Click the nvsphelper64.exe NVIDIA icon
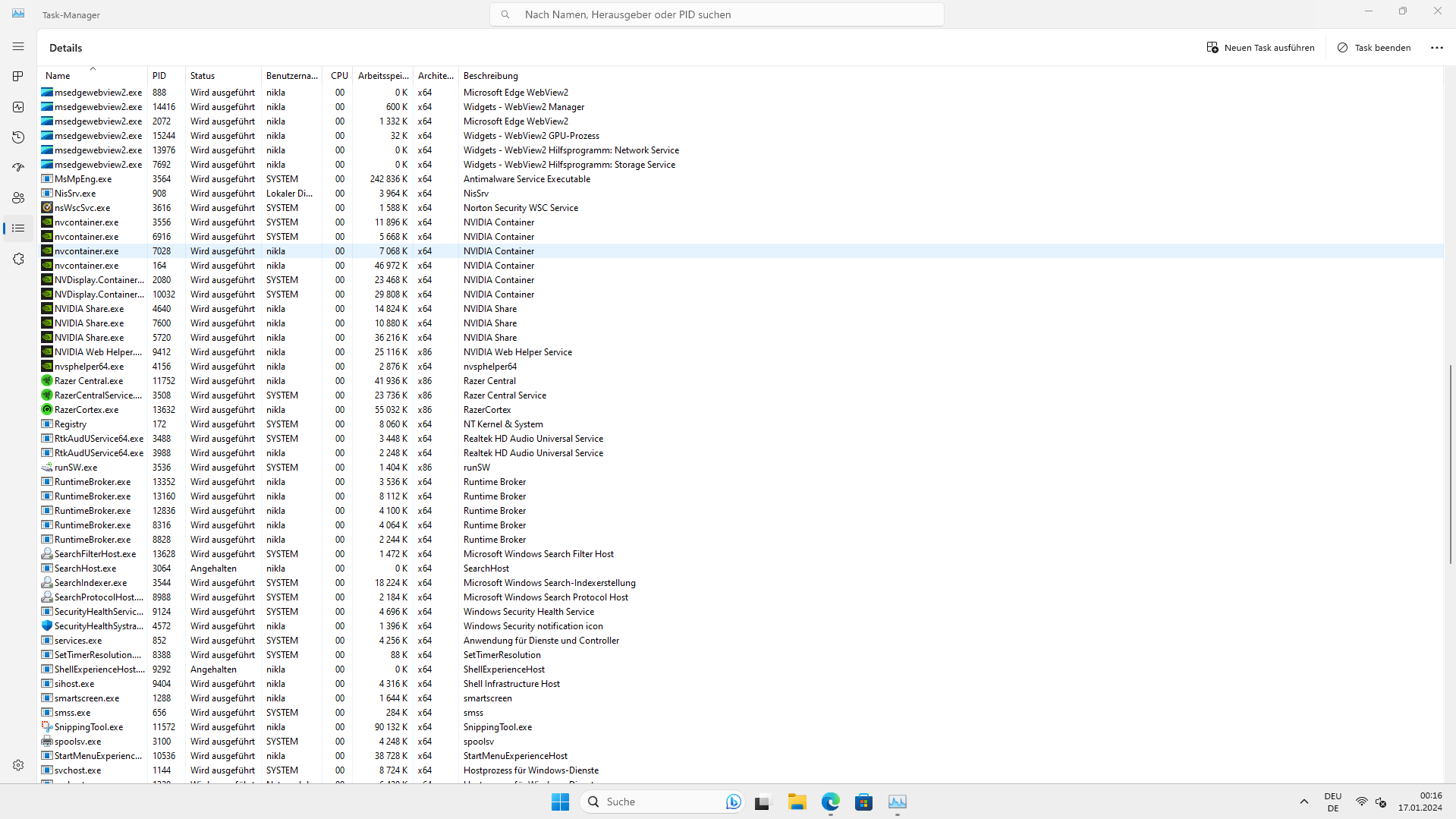1456x819 pixels. point(47,367)
